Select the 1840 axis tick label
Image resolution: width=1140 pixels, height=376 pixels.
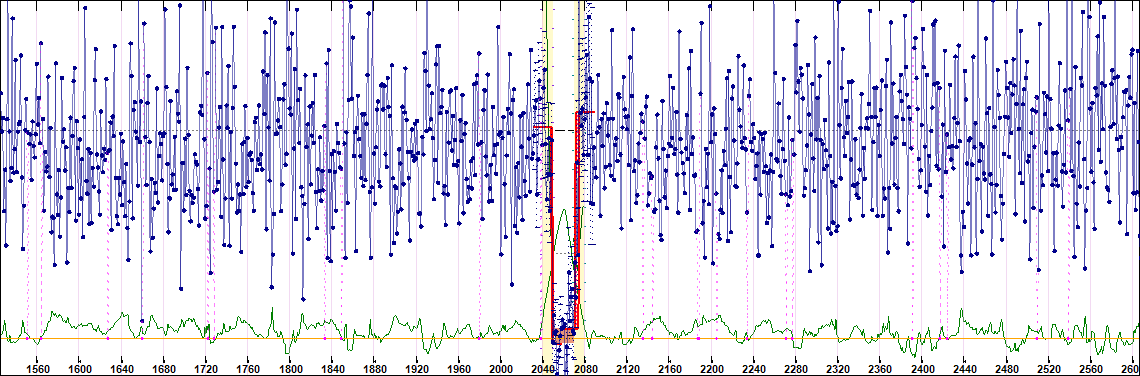(x=332, y=368)
